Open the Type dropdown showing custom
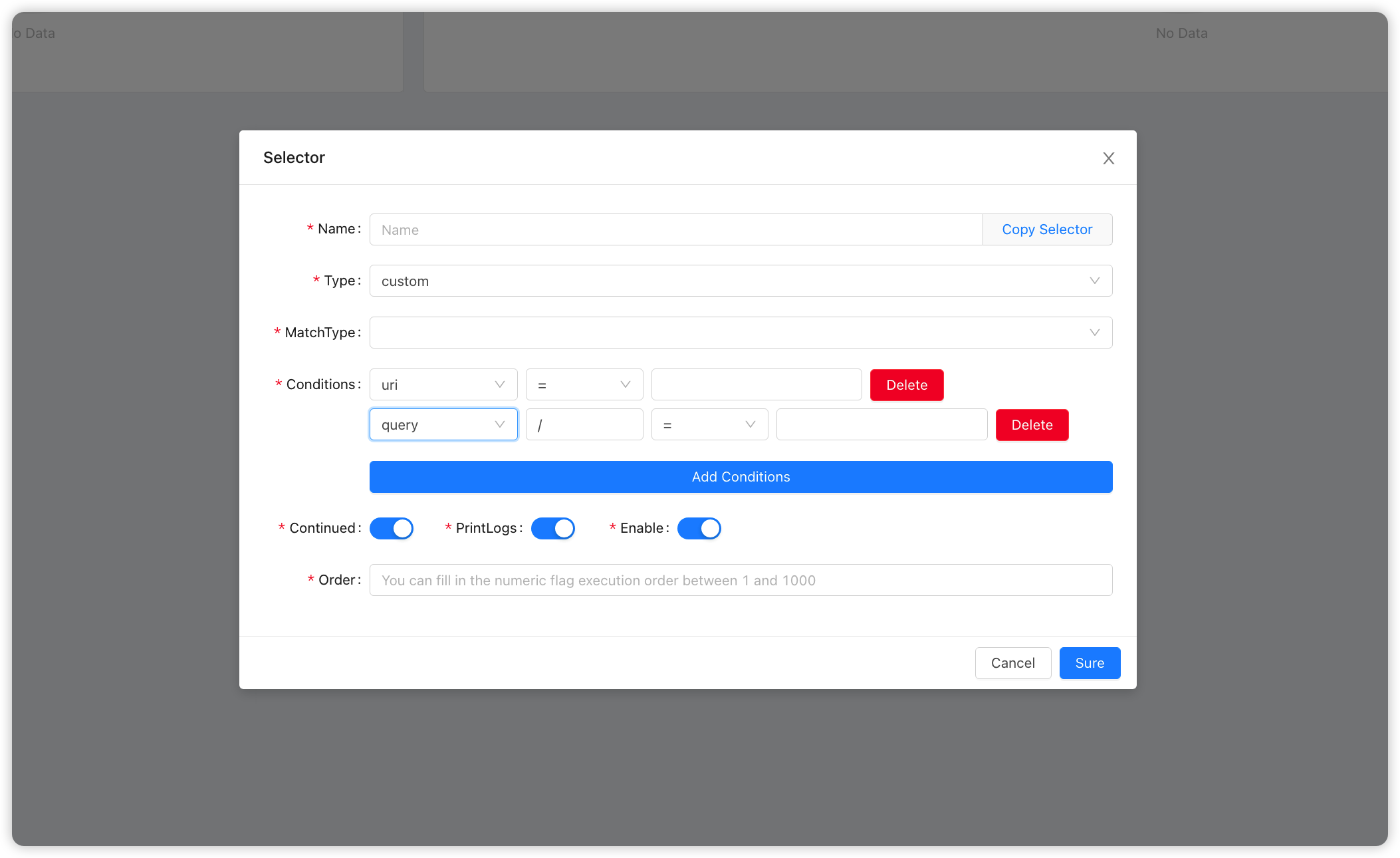 point(741,281)
